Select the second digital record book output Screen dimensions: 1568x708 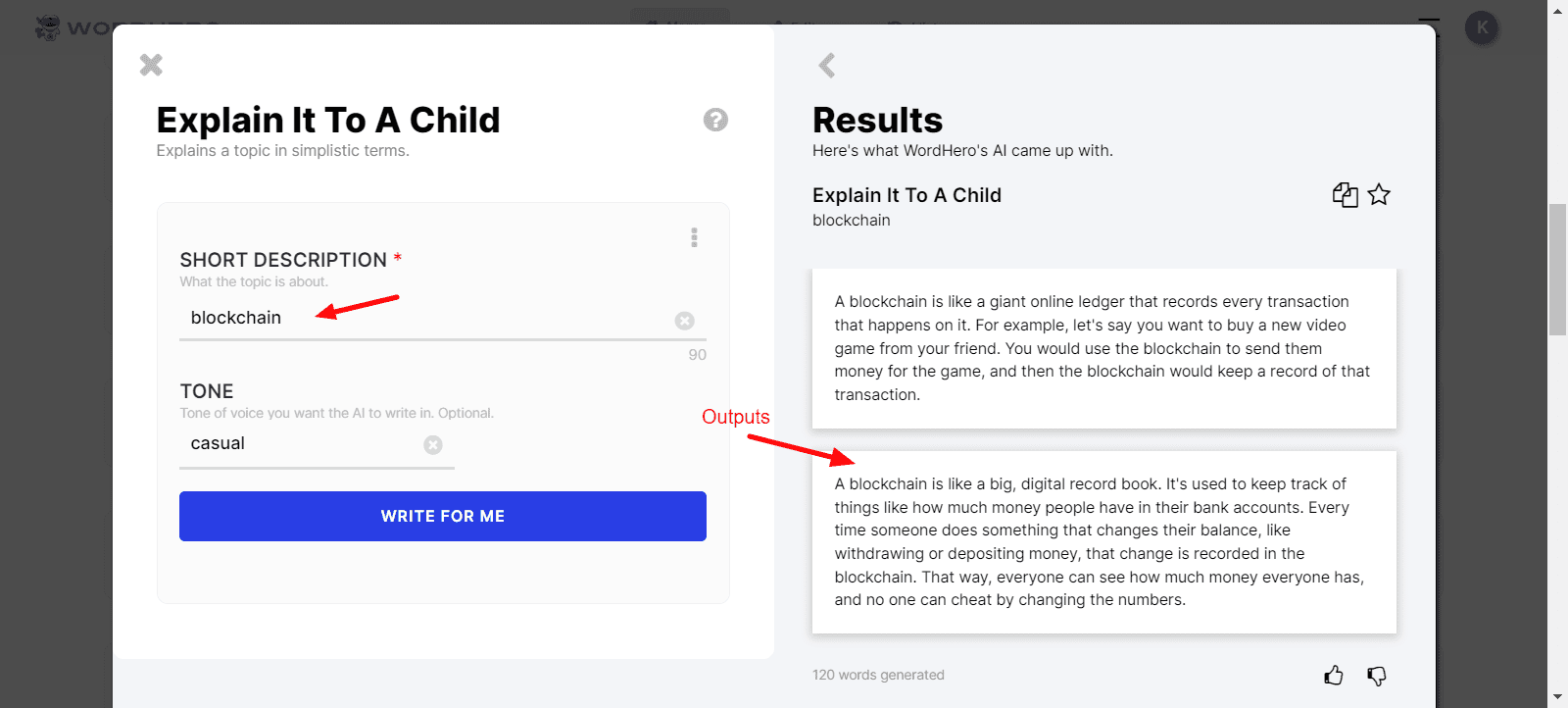[1103, 541]
